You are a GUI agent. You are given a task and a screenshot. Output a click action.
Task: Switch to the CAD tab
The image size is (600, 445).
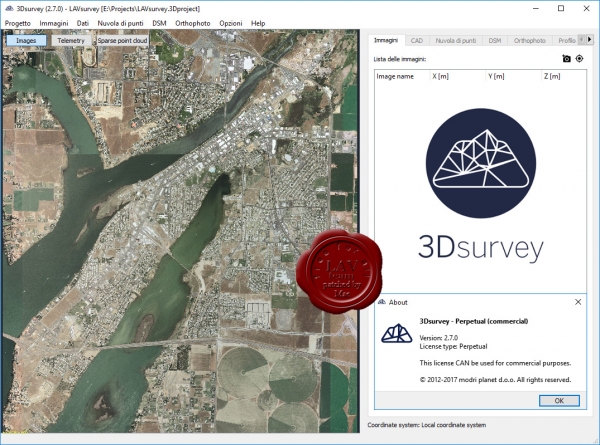[x=417, y=41]
